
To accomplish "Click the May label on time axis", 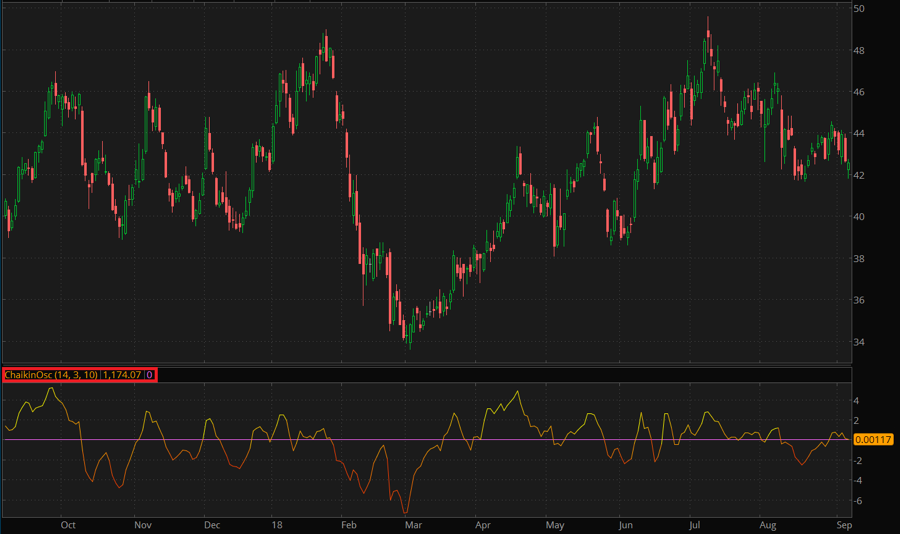I will (555, 524).
